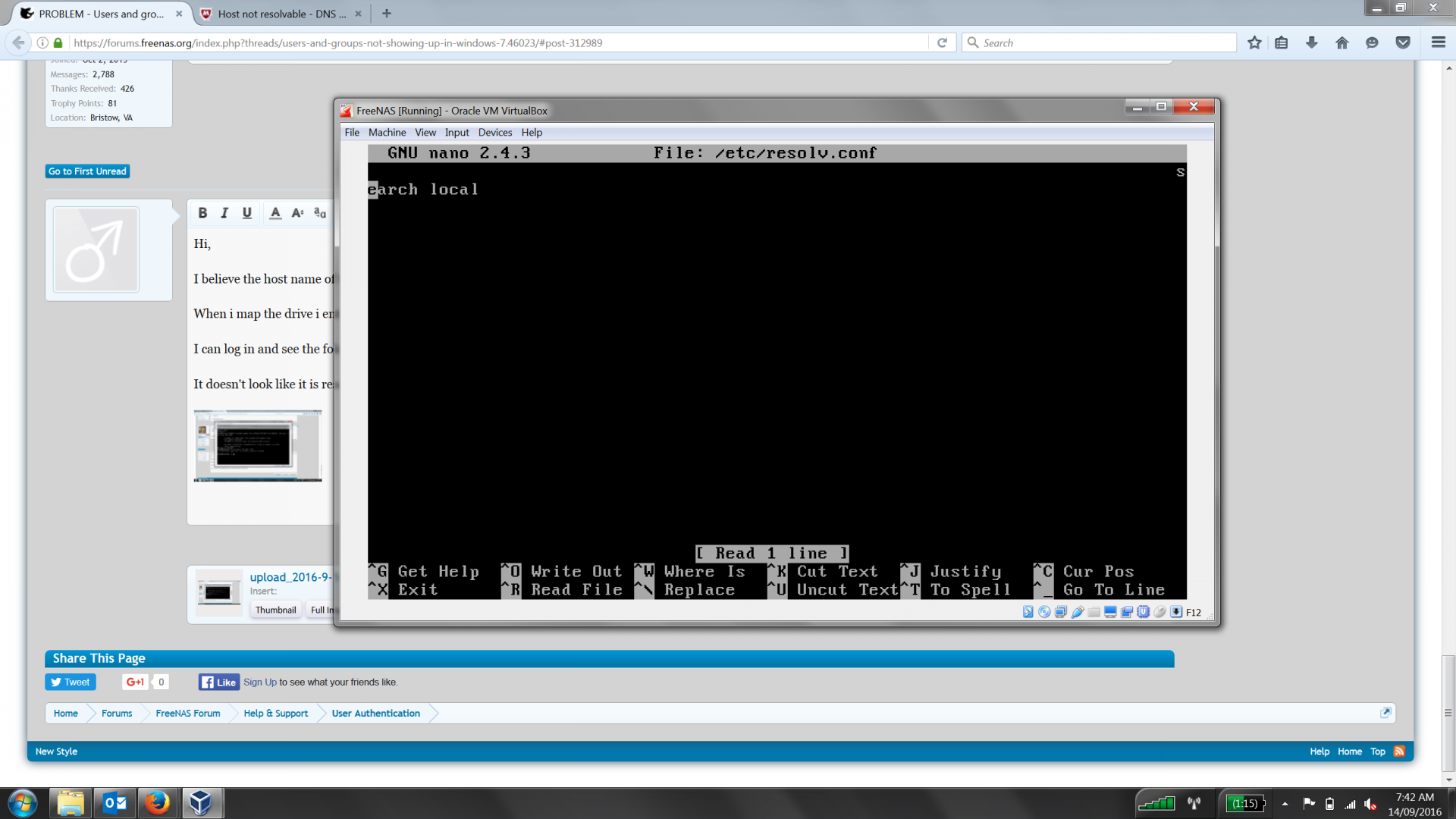Open the RSS feed icon in footer
The height and width of the screenshot is (819, 1456).
pos(1400,752)
